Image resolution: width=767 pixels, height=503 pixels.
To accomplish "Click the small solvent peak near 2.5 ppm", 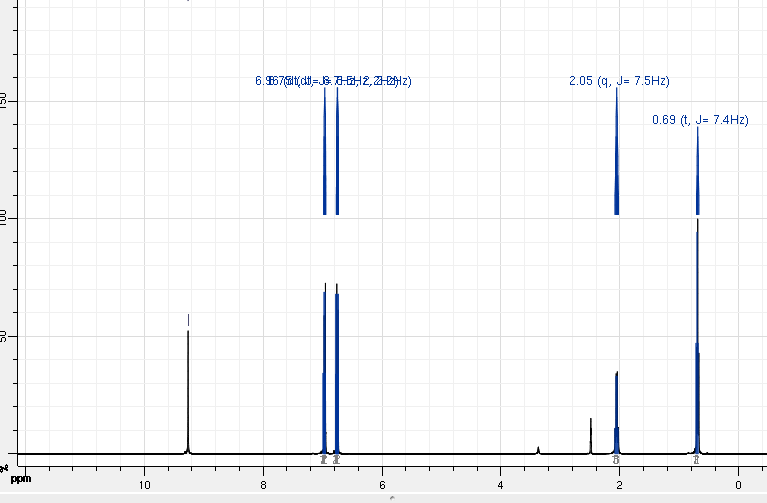I will point(591,435).
